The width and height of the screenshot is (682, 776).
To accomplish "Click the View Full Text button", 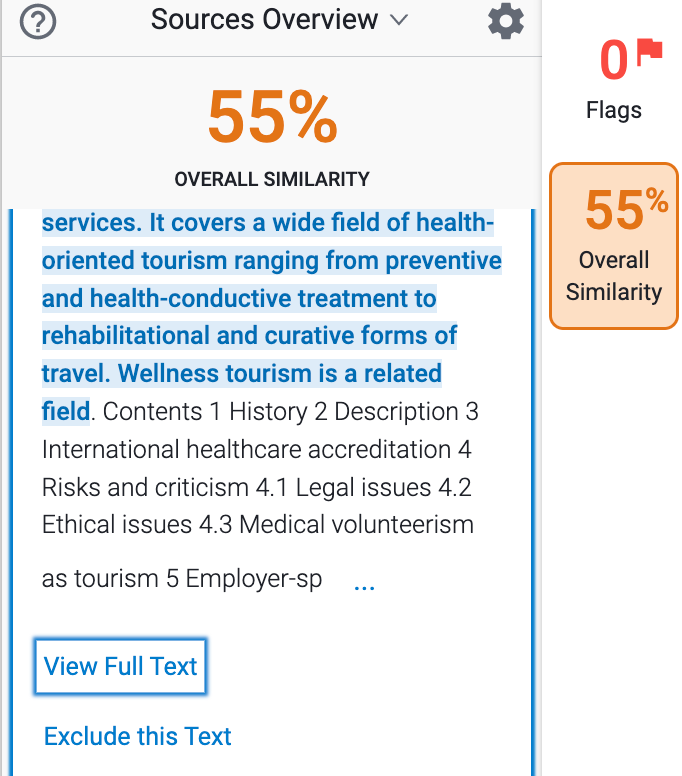I will coord(120,666).
